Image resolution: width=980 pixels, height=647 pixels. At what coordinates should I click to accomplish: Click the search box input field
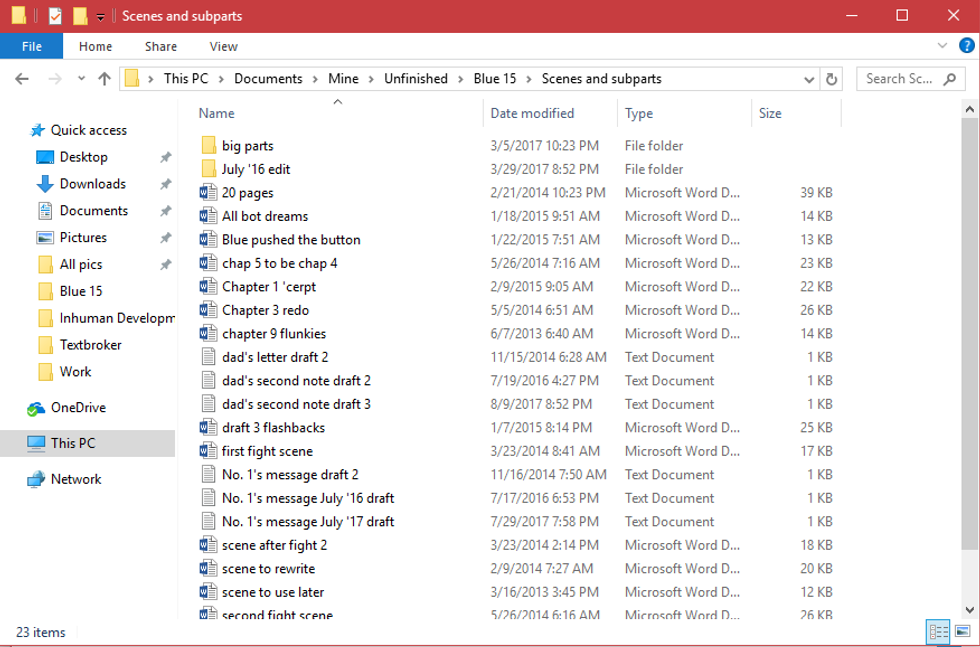(x=900, y=79)
